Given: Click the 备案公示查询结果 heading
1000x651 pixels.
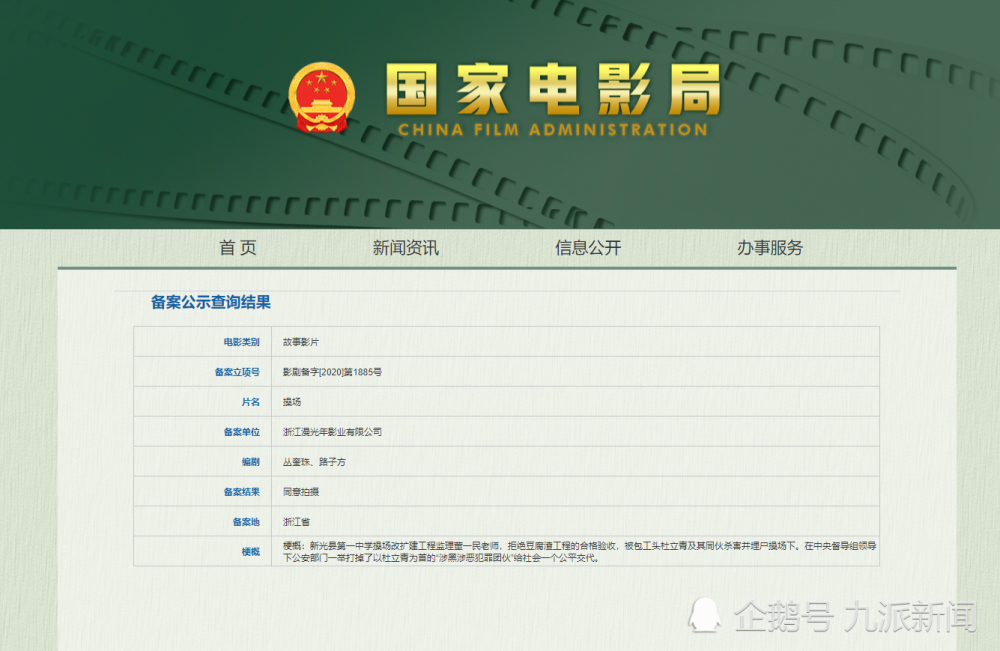Looking at the screenshot, I should pos(210,302).
